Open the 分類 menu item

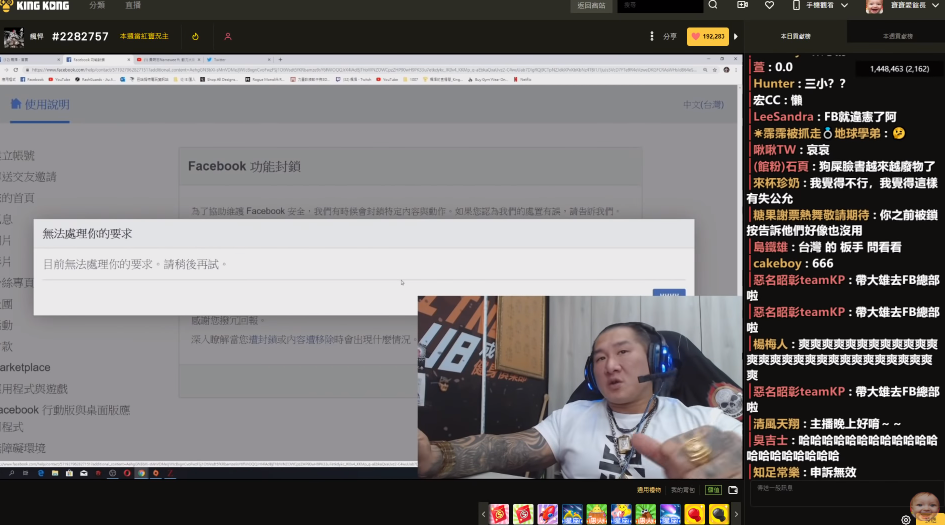click(97, 6)
